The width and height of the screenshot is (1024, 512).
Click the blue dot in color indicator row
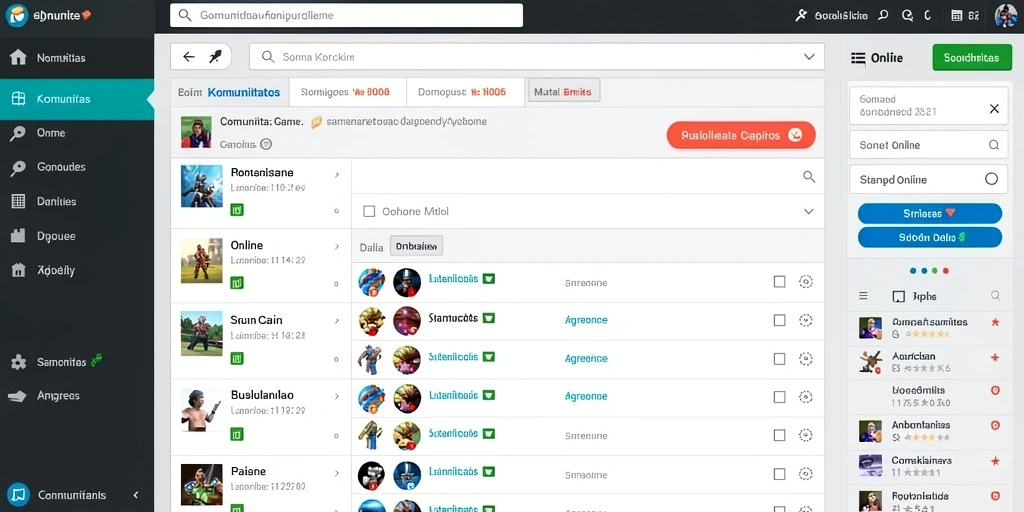tap(912, 270)
